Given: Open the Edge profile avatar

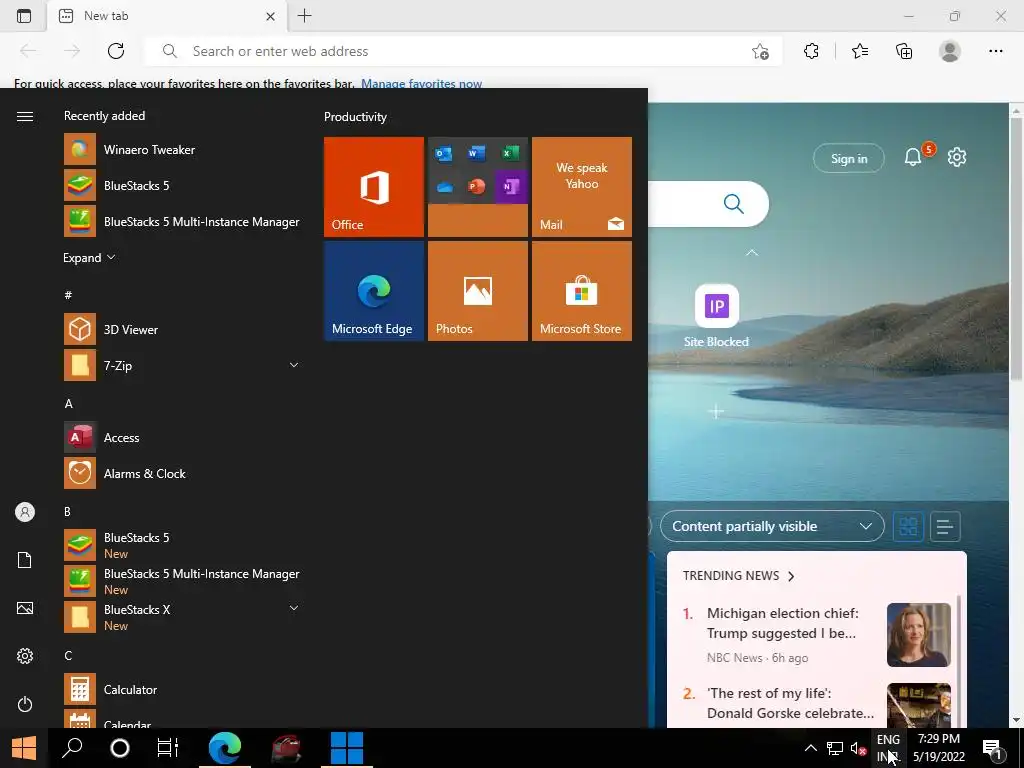Looking at the screenshot, I should click(x=950, y=51).
